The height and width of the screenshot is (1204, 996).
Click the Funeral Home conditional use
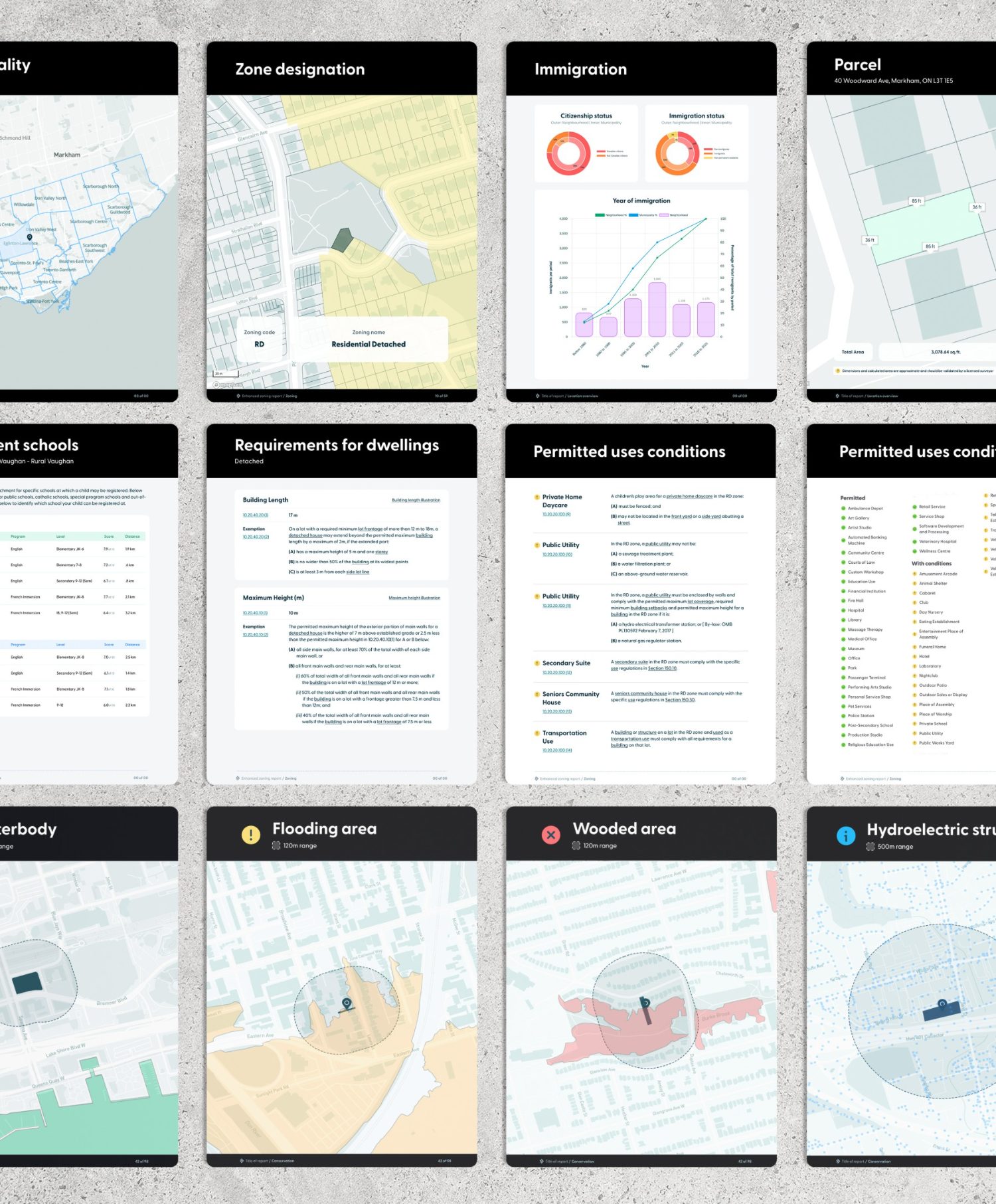(932, 647)
